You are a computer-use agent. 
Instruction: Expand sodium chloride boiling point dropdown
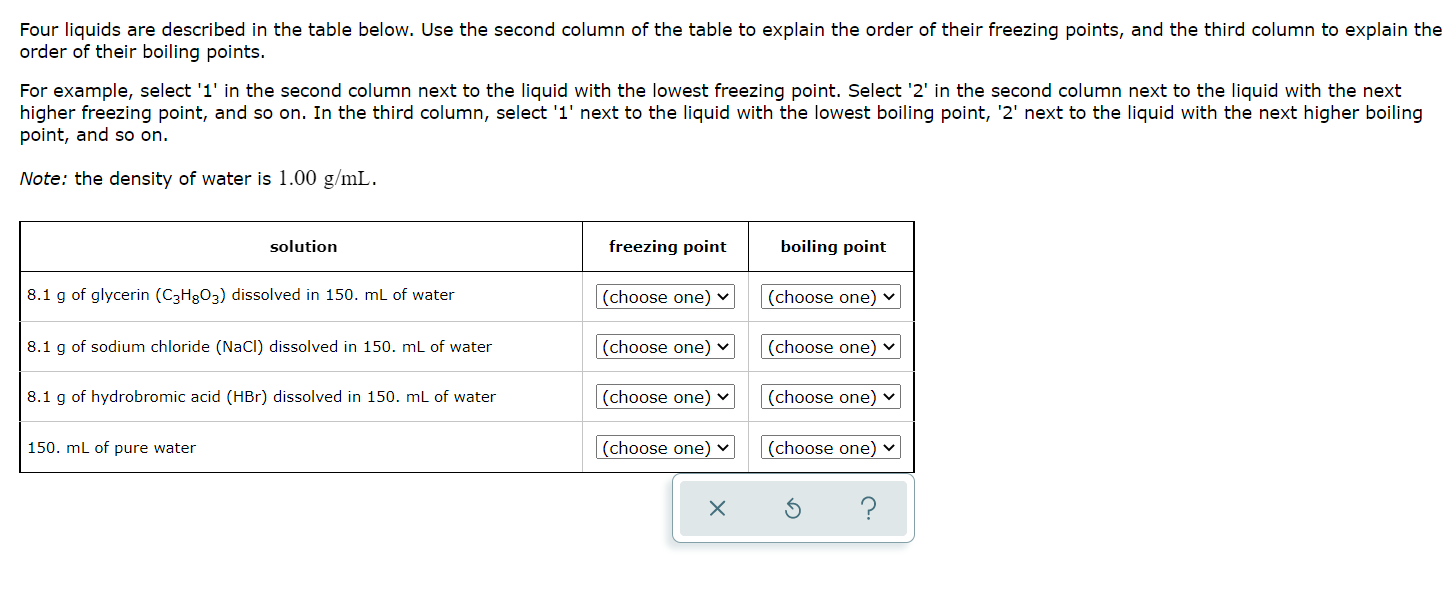click(832, 347)
